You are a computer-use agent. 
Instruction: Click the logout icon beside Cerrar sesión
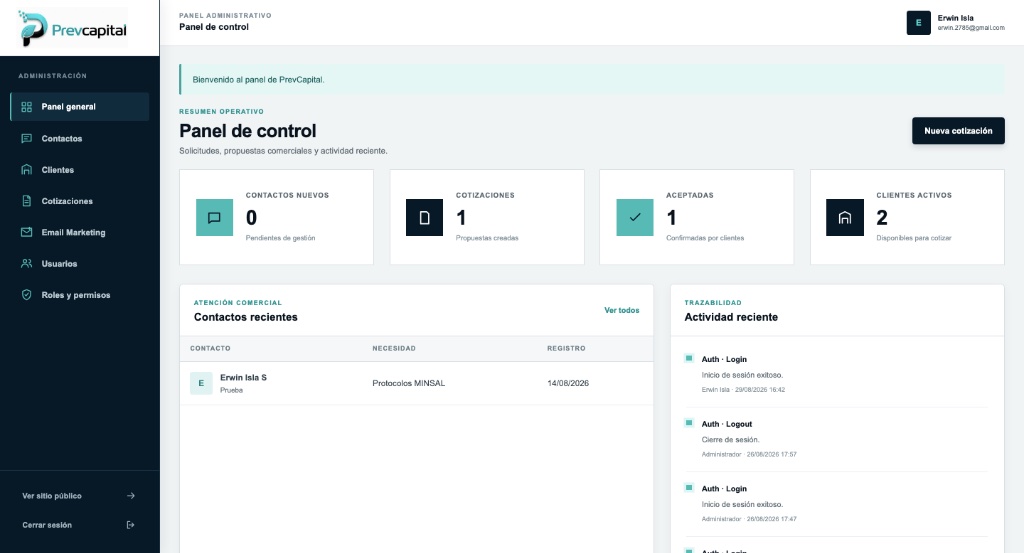(x=131, y=525)
